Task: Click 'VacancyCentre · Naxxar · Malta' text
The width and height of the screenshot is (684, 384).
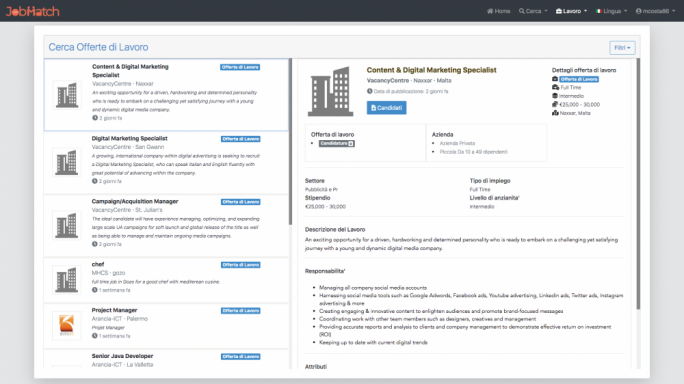Action: 409,80
